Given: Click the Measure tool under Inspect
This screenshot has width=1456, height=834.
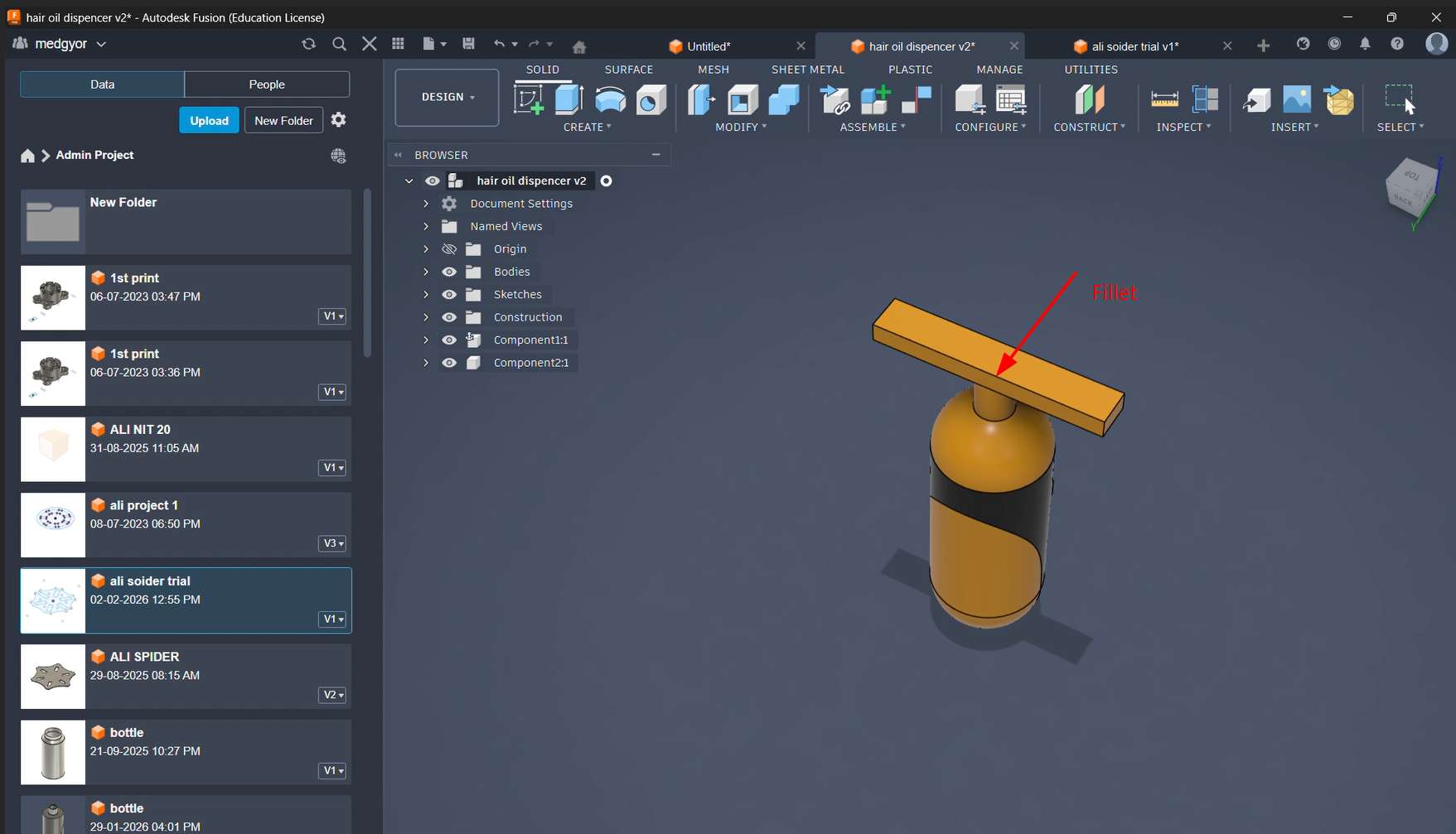Looking at the screenshot, I should (1164, 100).
